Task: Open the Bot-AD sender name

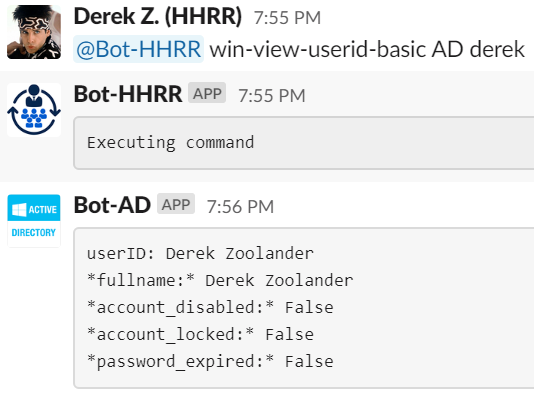Action: click(112, 205)
